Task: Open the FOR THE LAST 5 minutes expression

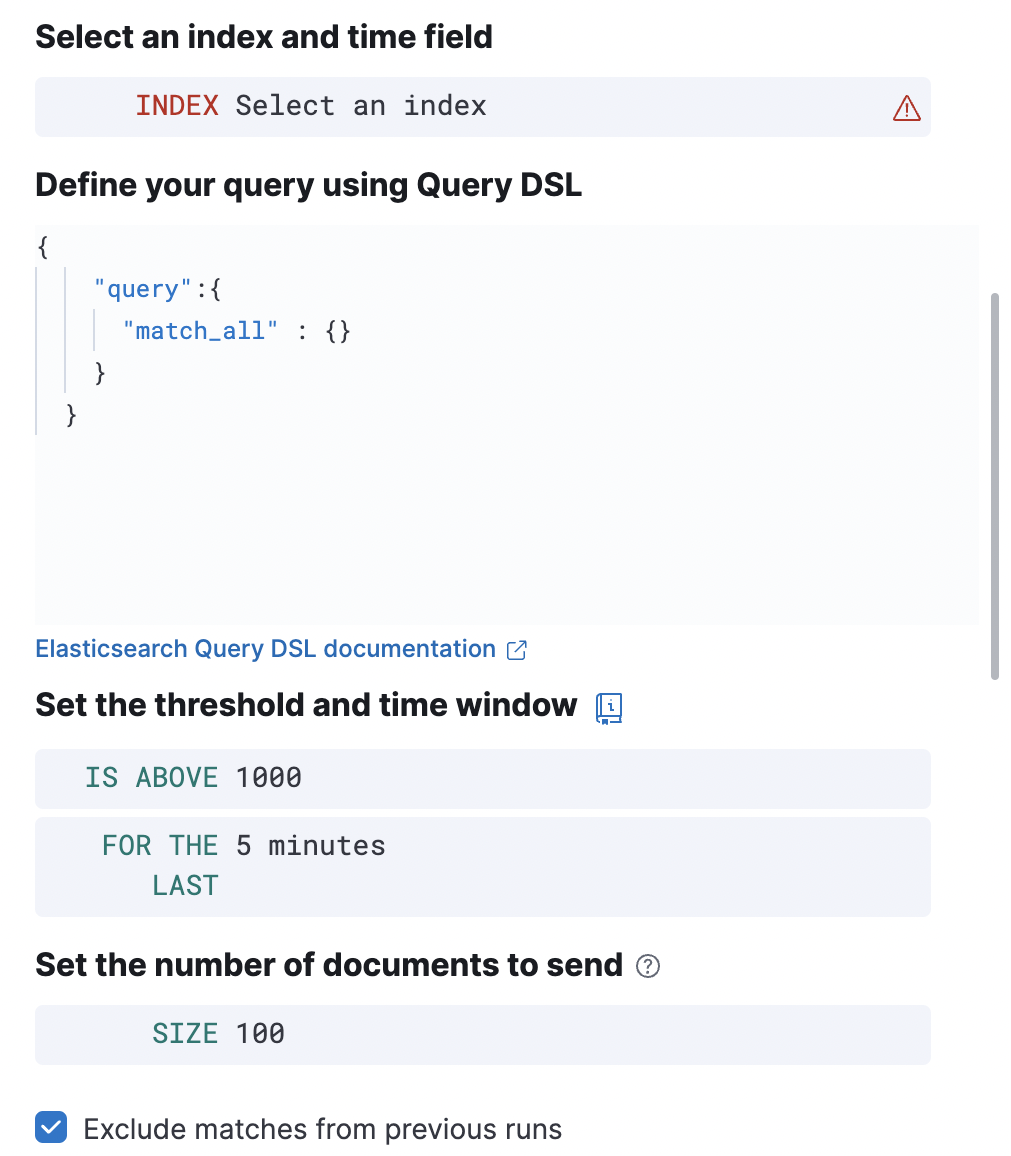Action: [x=243, y=865]
